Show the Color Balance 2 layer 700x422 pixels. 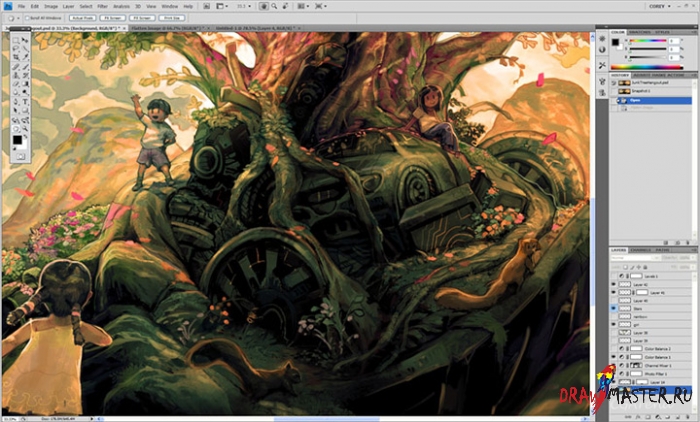(613, 349)
